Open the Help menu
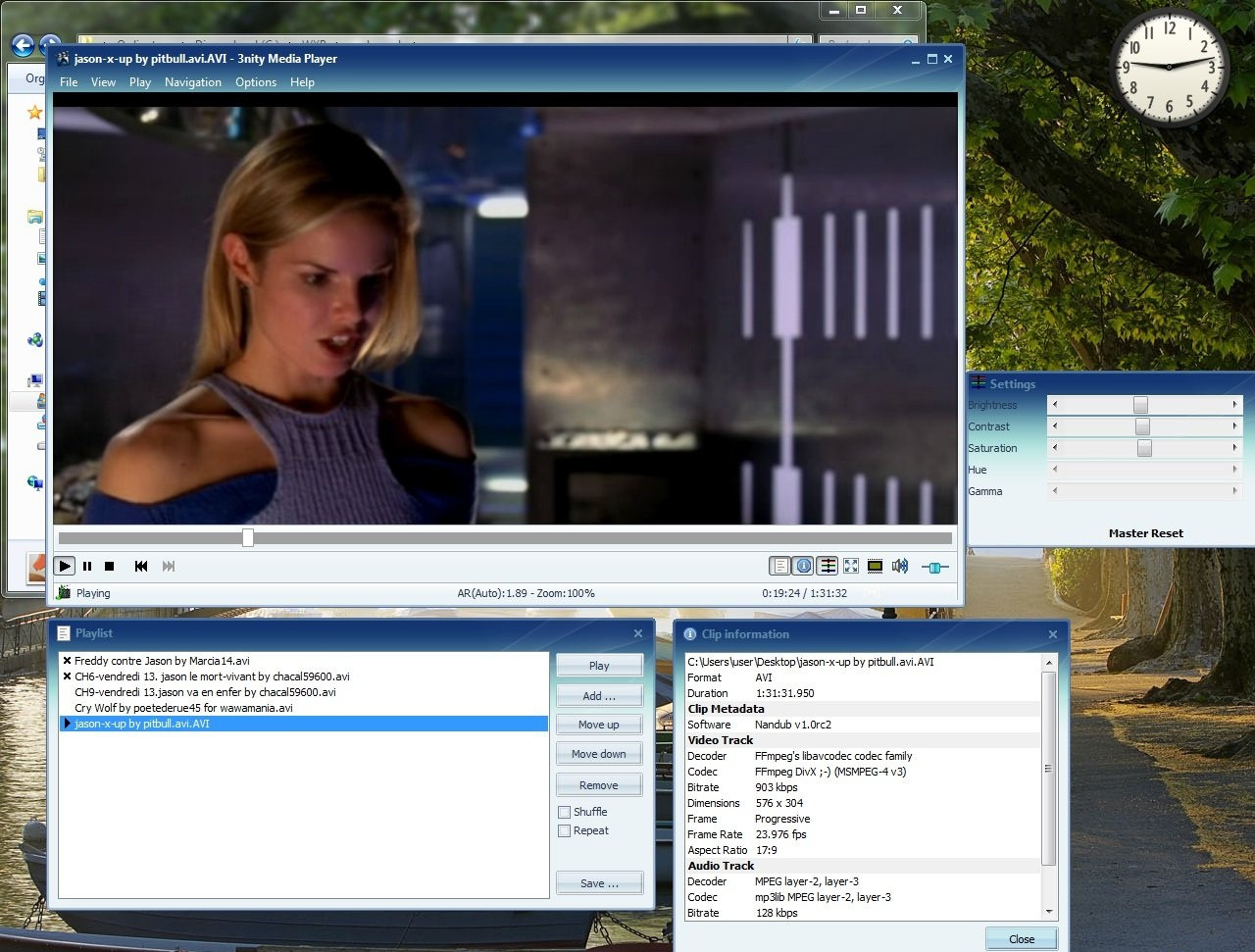The image size is (1255, 952). 302,82
